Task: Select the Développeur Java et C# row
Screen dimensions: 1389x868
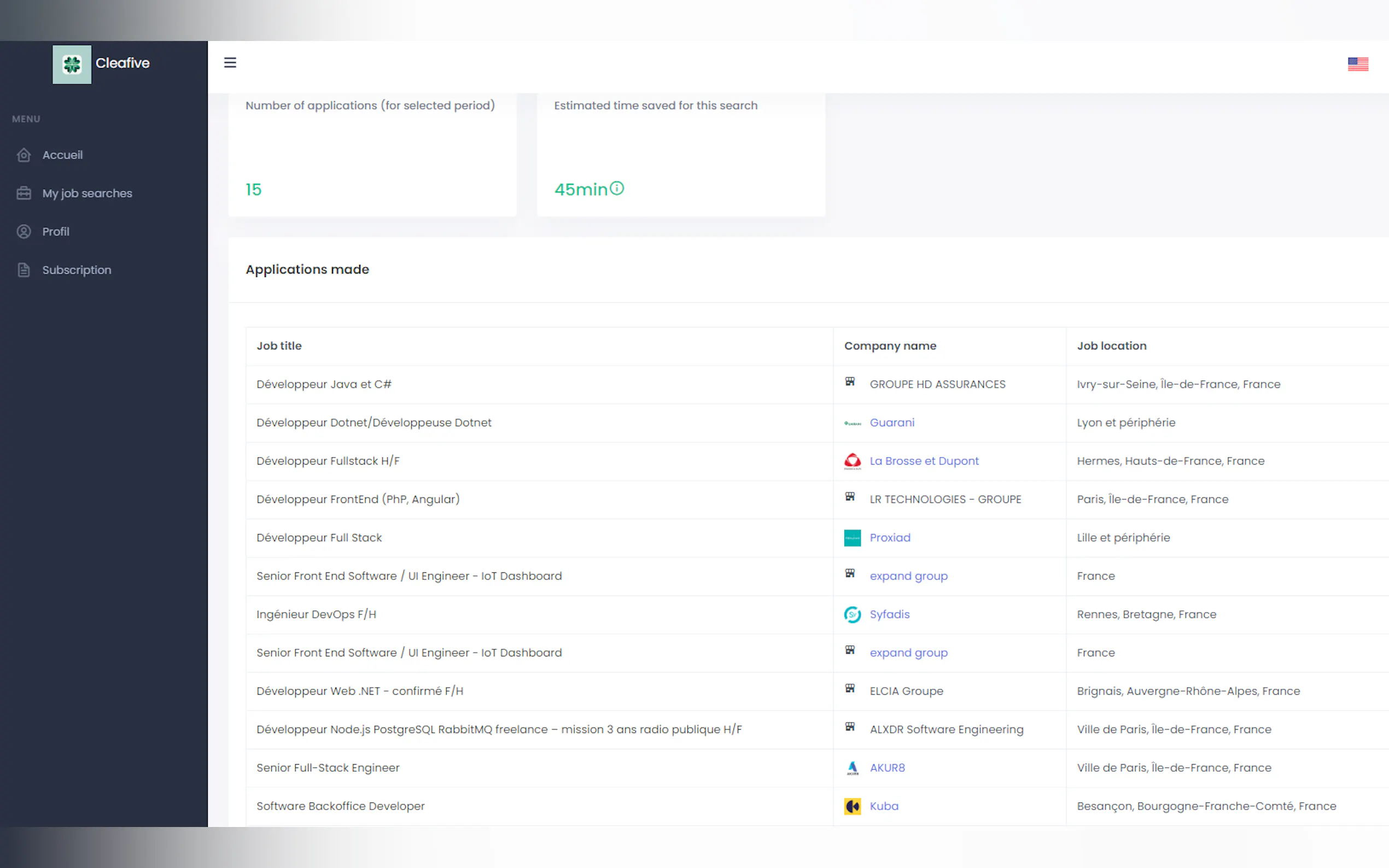Action: (x=324, y=384)
